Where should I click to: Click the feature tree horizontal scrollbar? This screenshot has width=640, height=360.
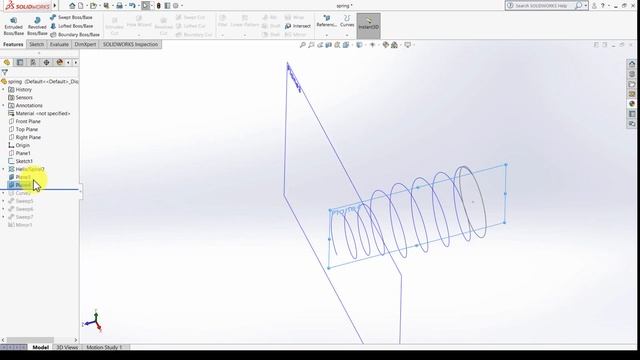pyautogui.click(x=39, y=340)
